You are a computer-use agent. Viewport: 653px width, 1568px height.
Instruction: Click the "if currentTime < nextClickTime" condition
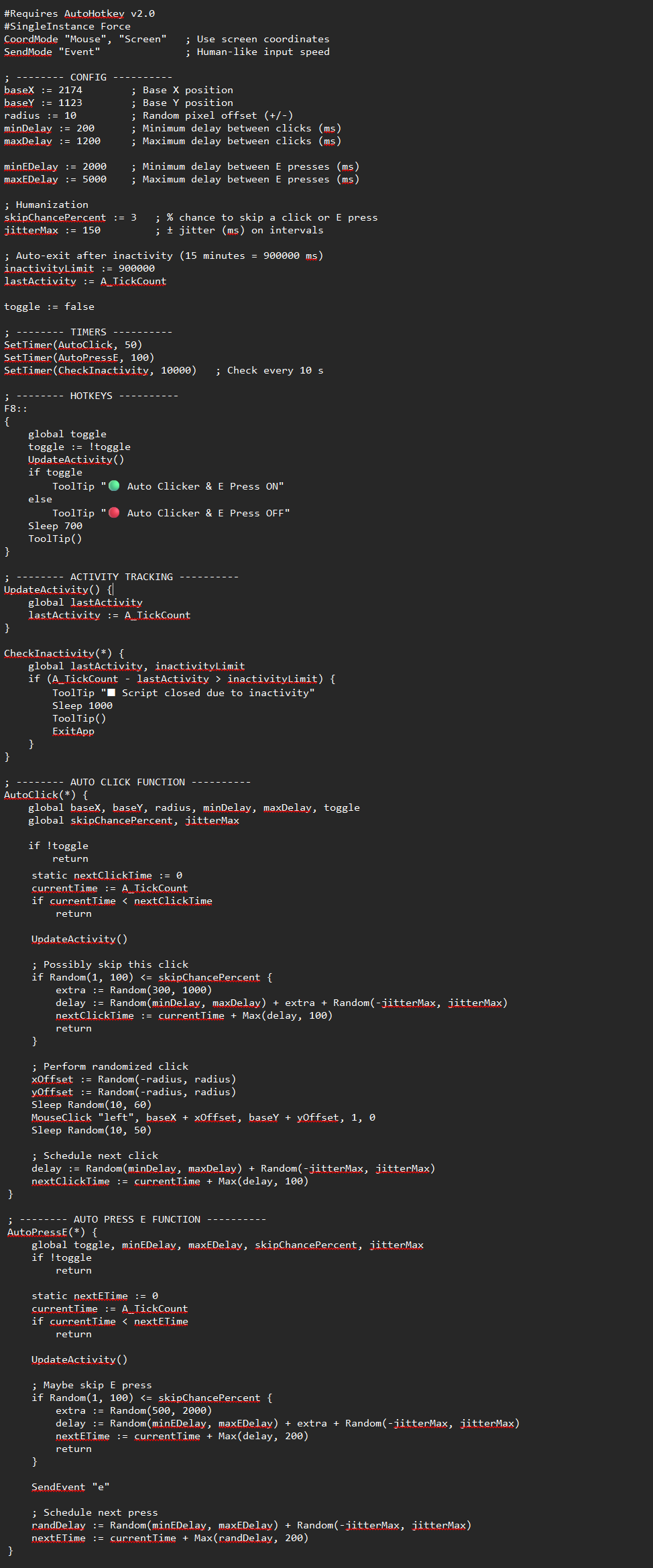tap(122, 901)
